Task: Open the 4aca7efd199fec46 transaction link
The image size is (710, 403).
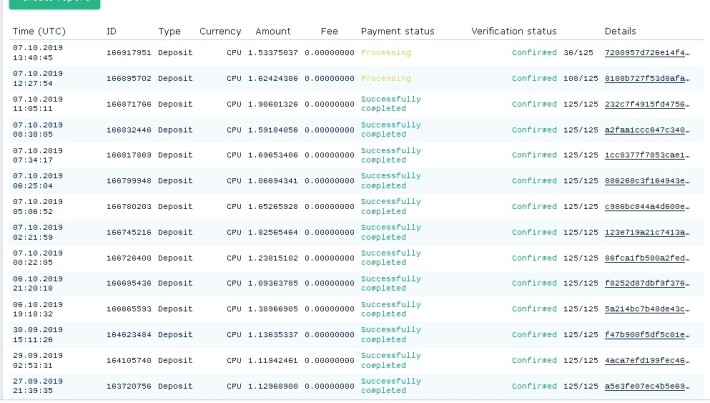Action: coord(647,360)
